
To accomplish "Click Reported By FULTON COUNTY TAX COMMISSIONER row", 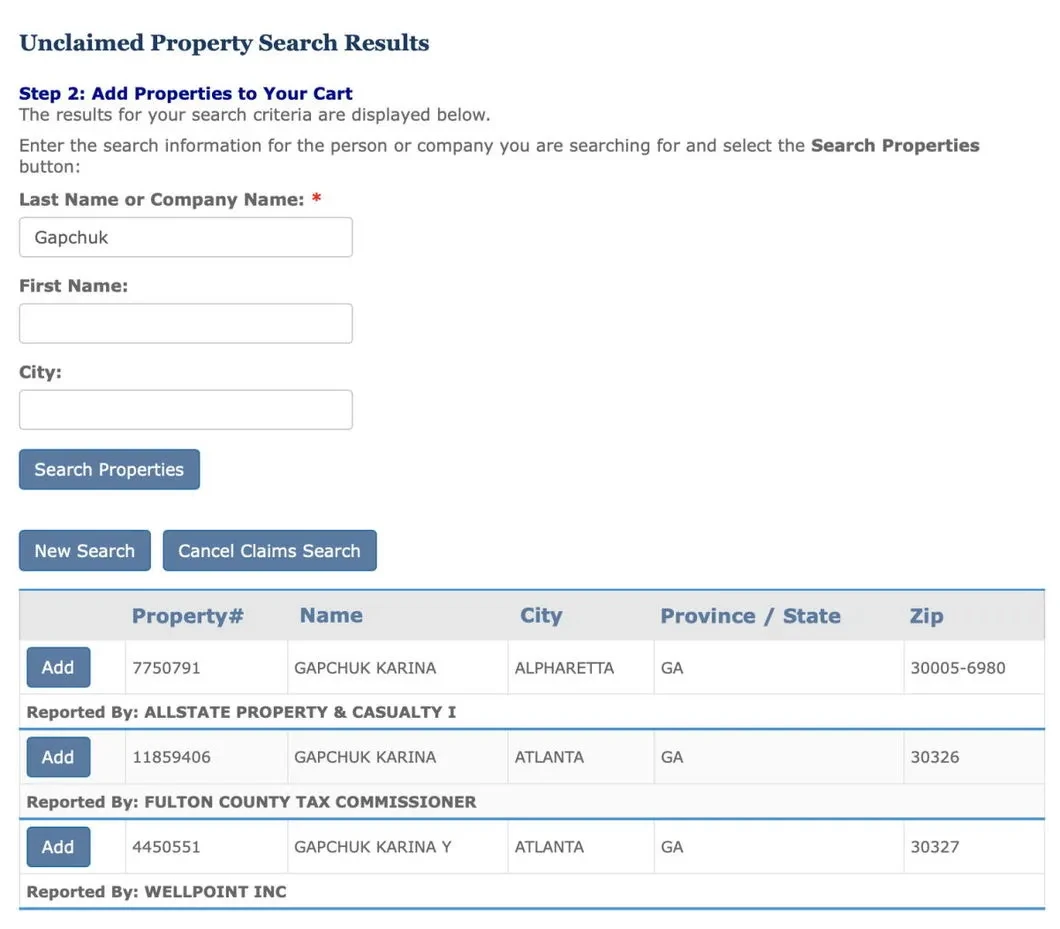I will tap(251, 801).
